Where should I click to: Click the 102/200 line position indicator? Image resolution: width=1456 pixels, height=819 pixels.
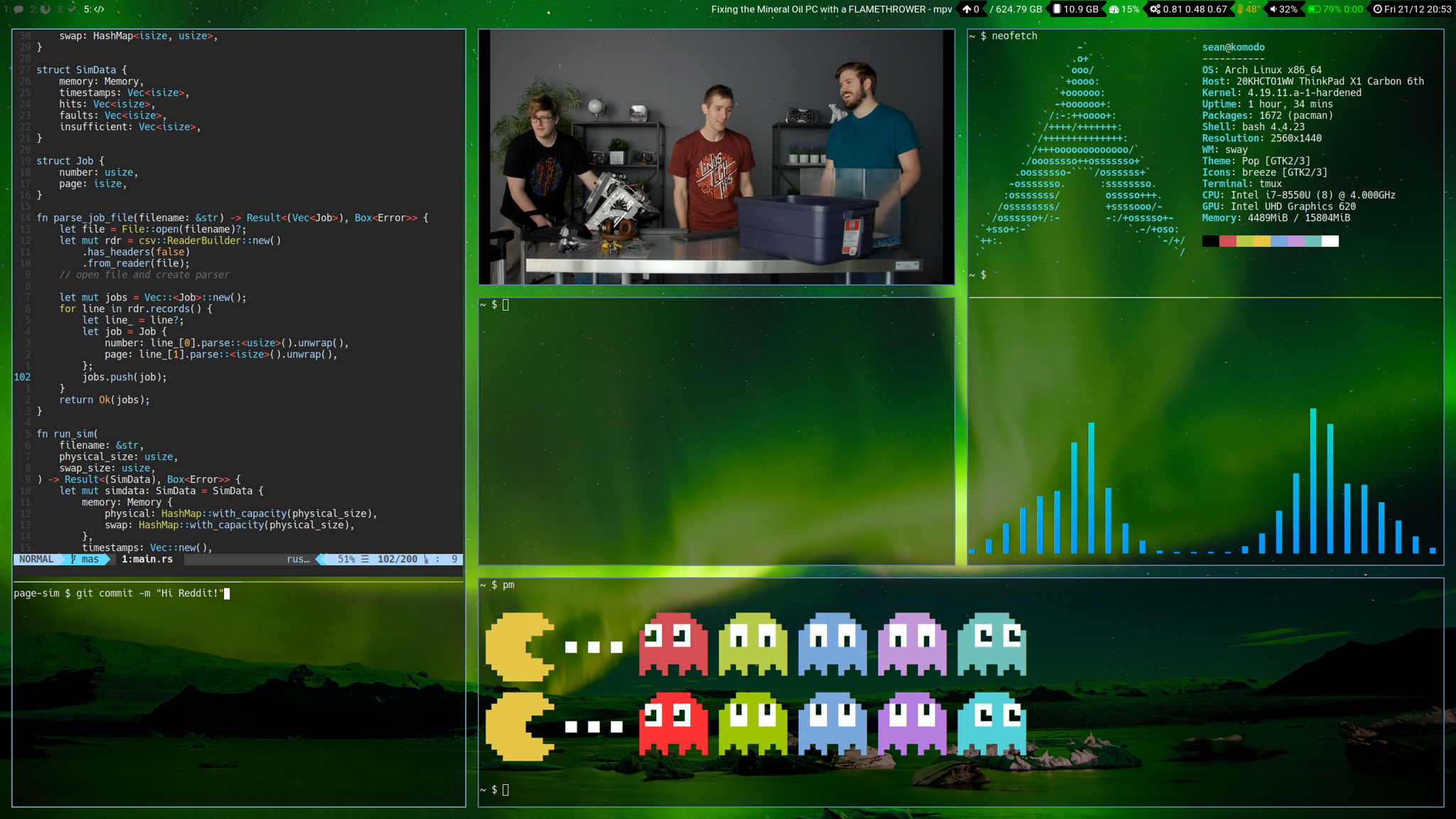point(397,560)
